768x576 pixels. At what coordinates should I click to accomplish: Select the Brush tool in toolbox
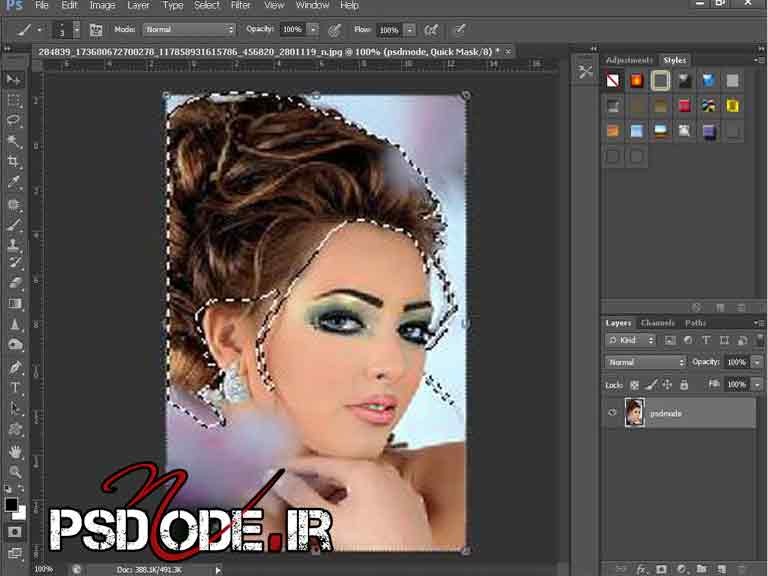coord(14,225)
